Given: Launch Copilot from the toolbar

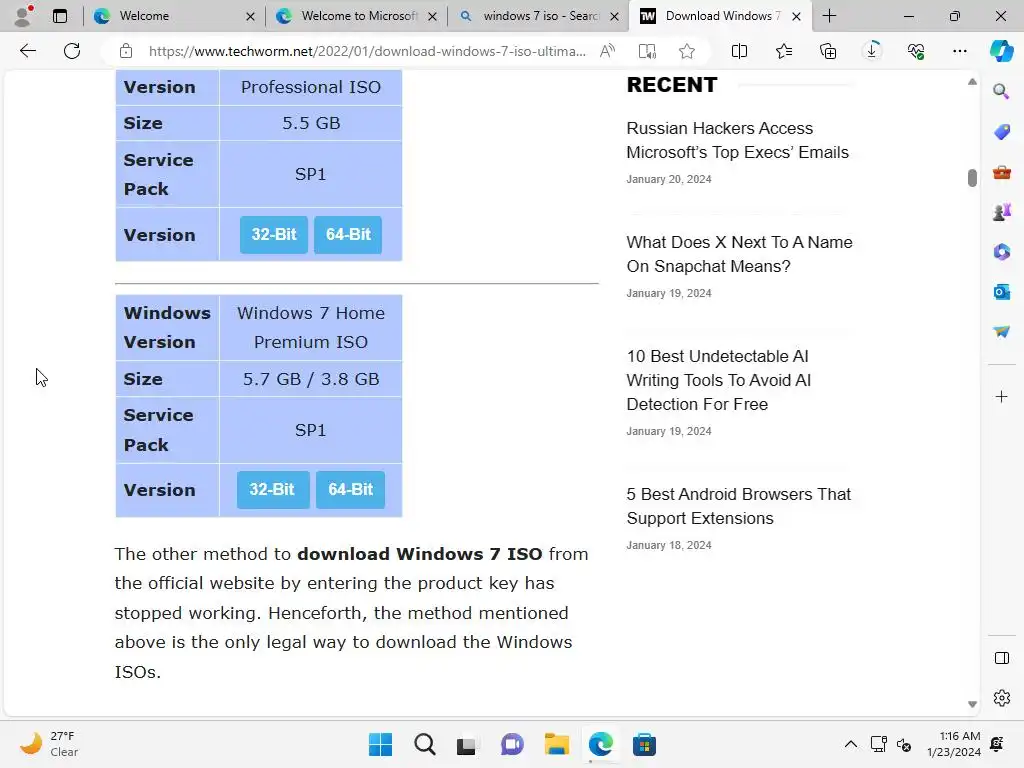Looking at the screenshot, I should coord(1001,51).
